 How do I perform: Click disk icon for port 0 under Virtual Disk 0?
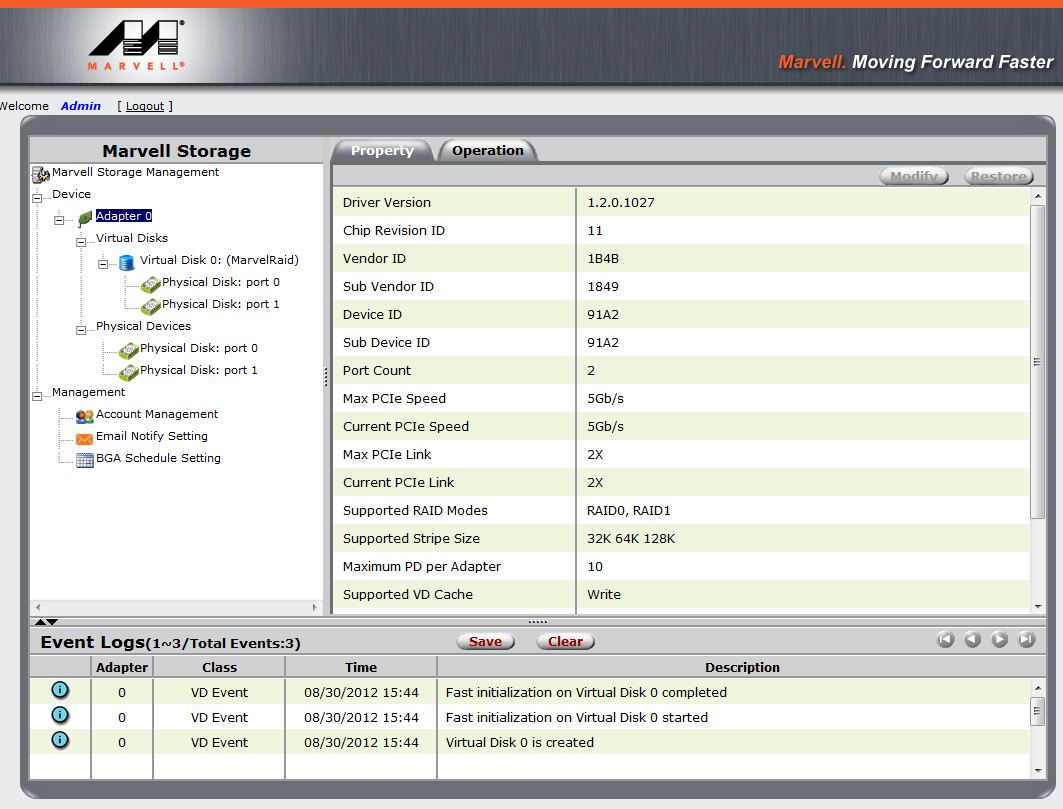pyautogui.click(x=151, y=284)
